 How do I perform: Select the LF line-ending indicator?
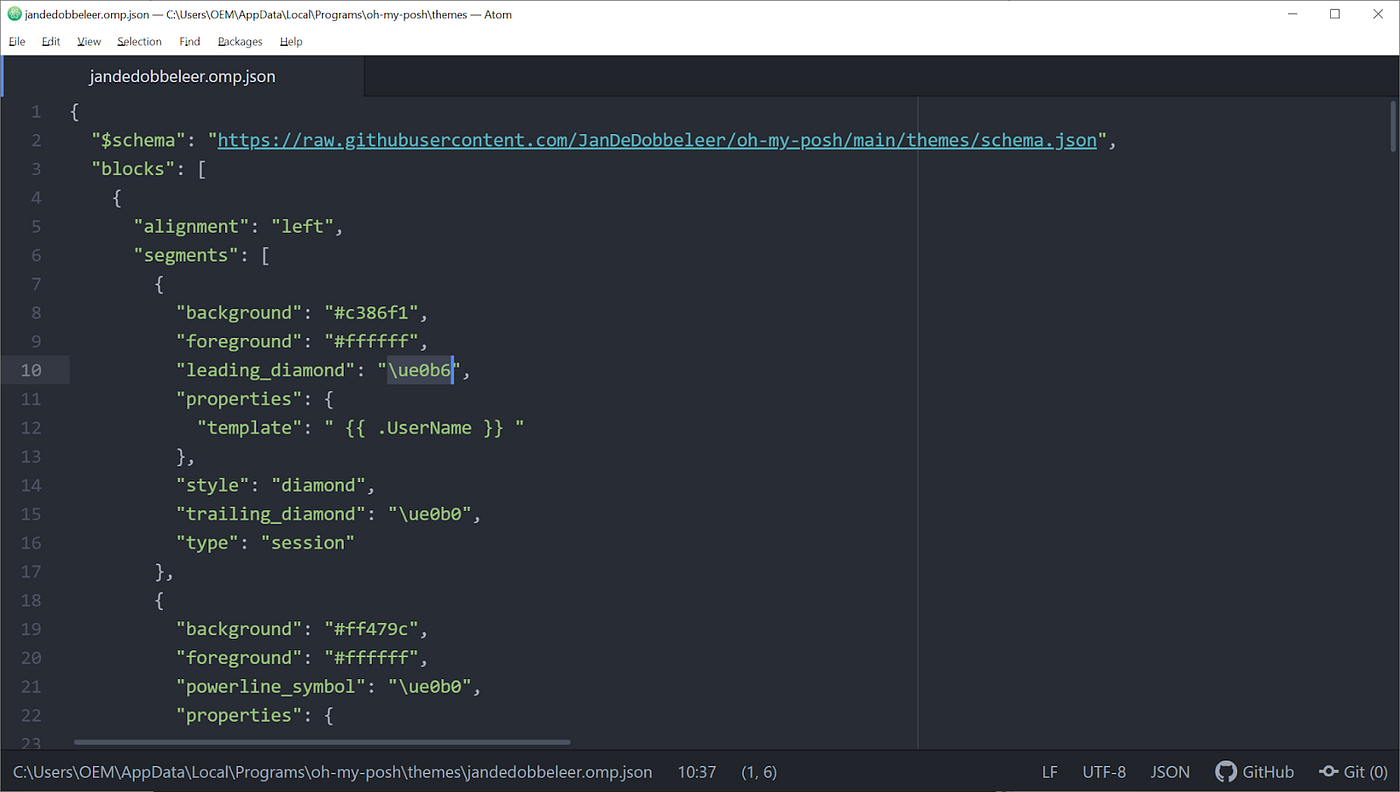(1049, 771)
